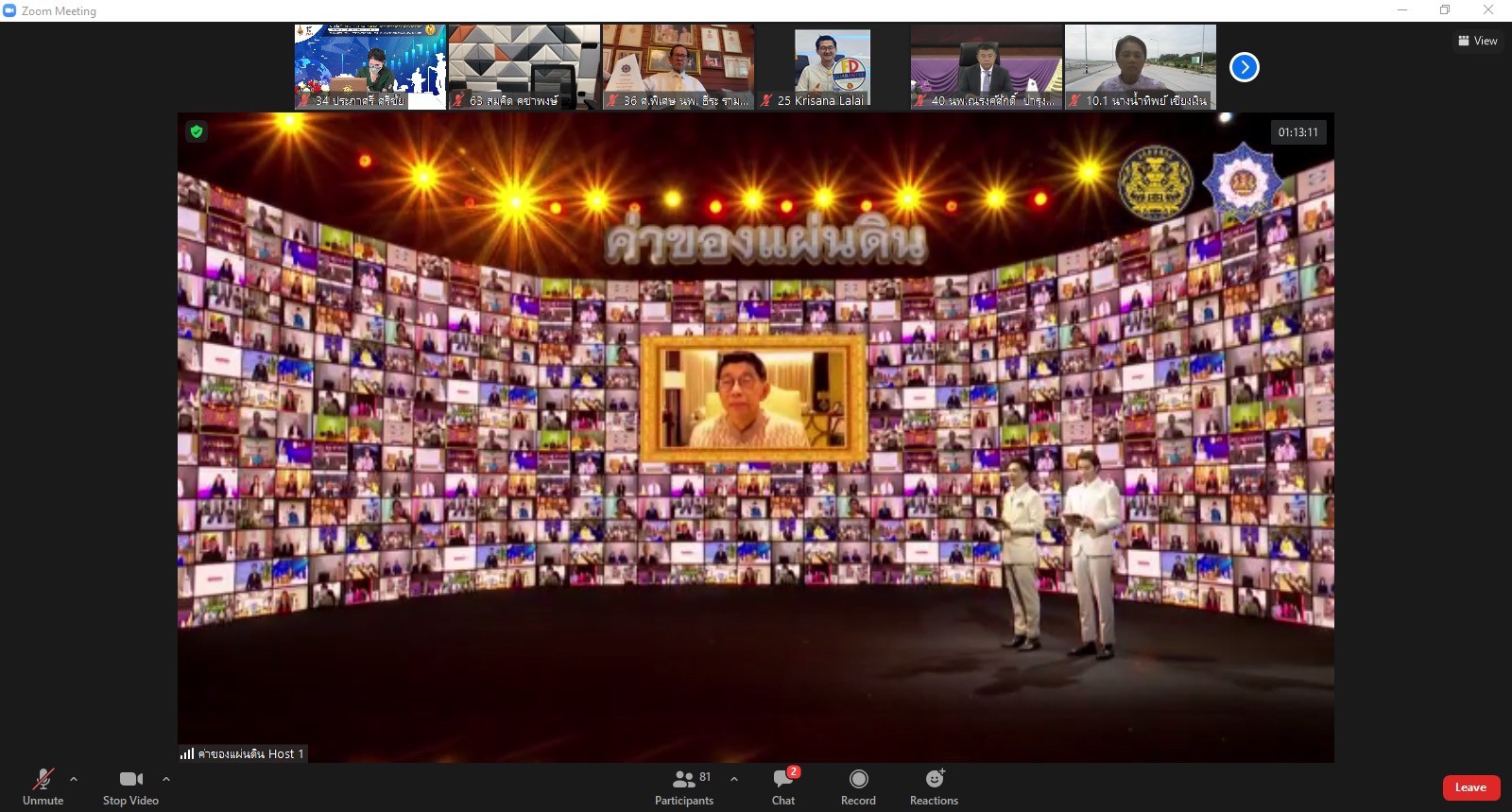The image size is (1512, 812).
Task: Open the View layout menu
Action: click(x=1478, y=41)
